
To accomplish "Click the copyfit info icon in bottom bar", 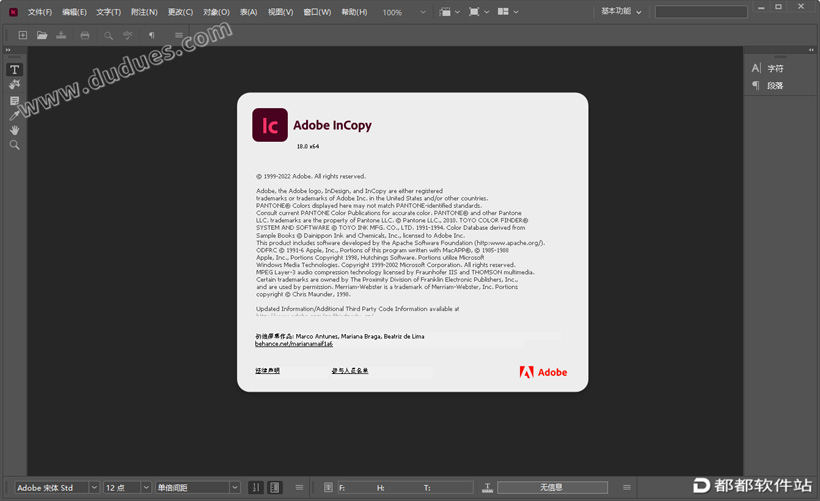I will tap(328, 487).
